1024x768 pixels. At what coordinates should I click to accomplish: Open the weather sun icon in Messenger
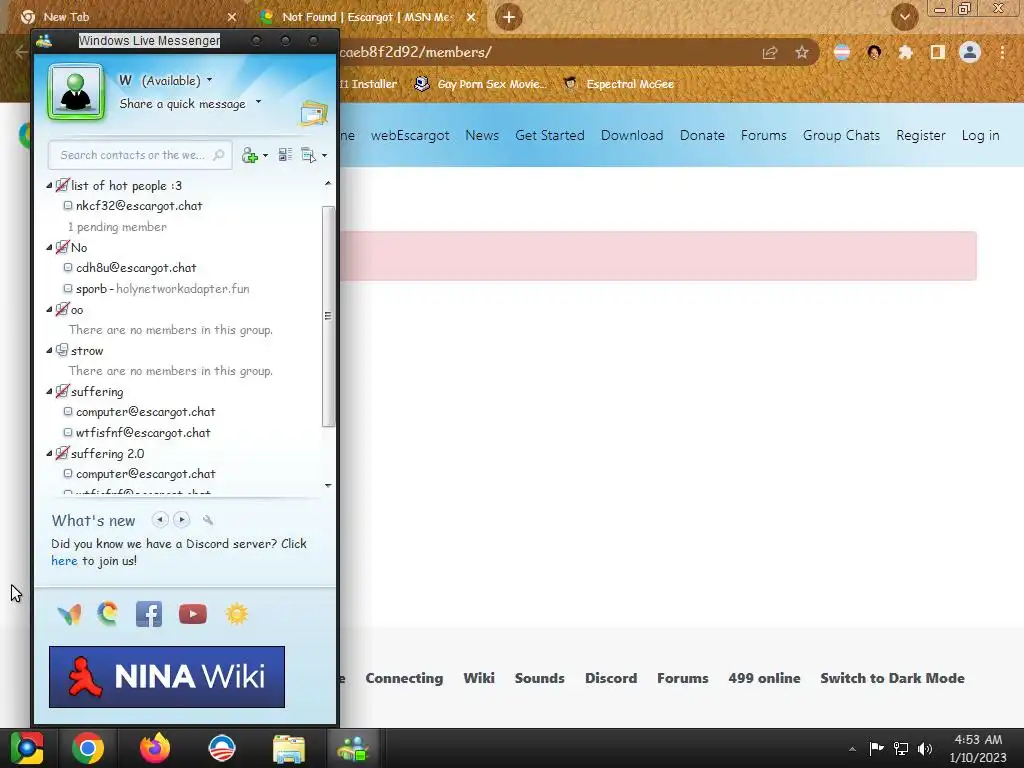(237, 615)
